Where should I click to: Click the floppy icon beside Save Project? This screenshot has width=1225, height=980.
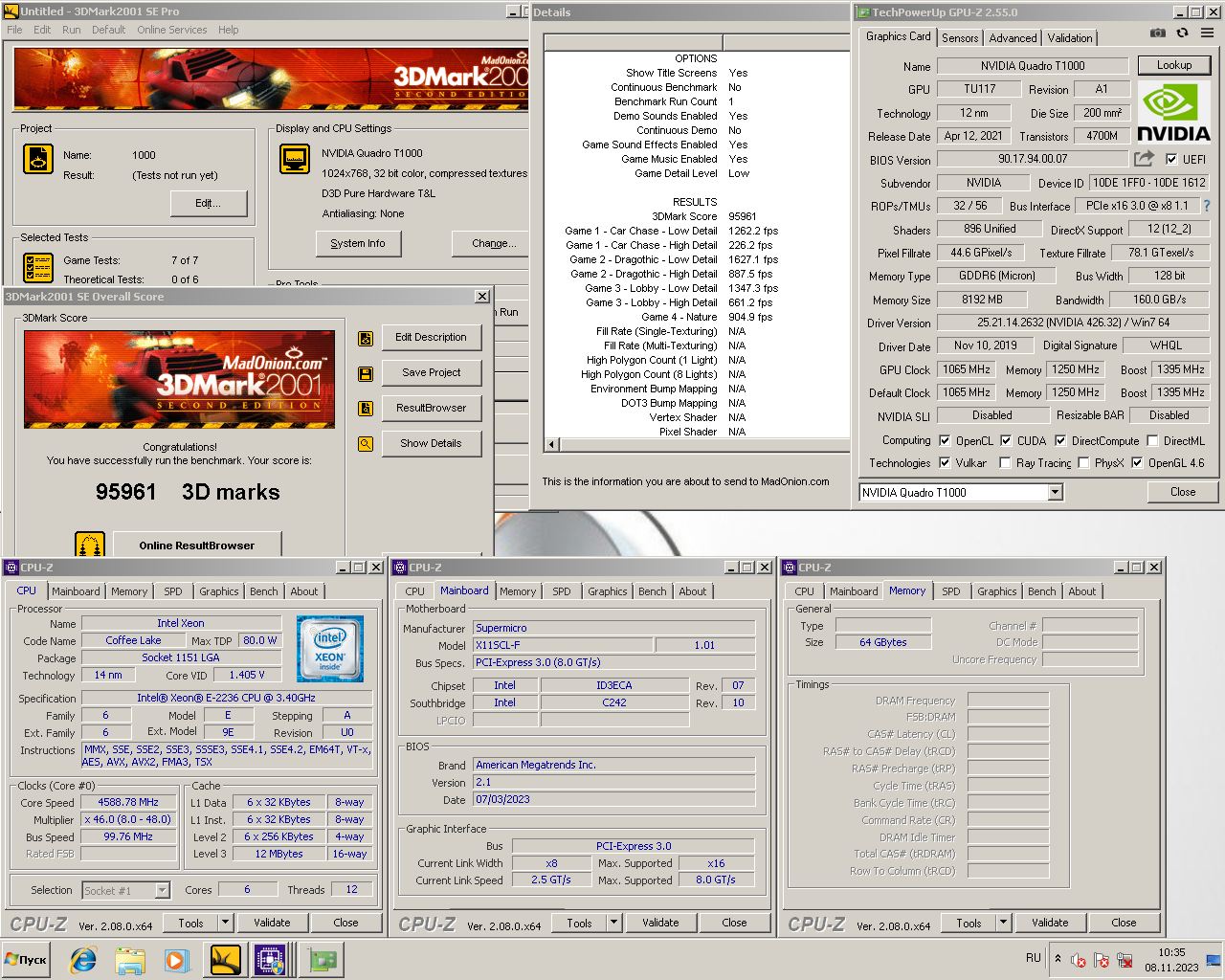click(x=366, y=373)
